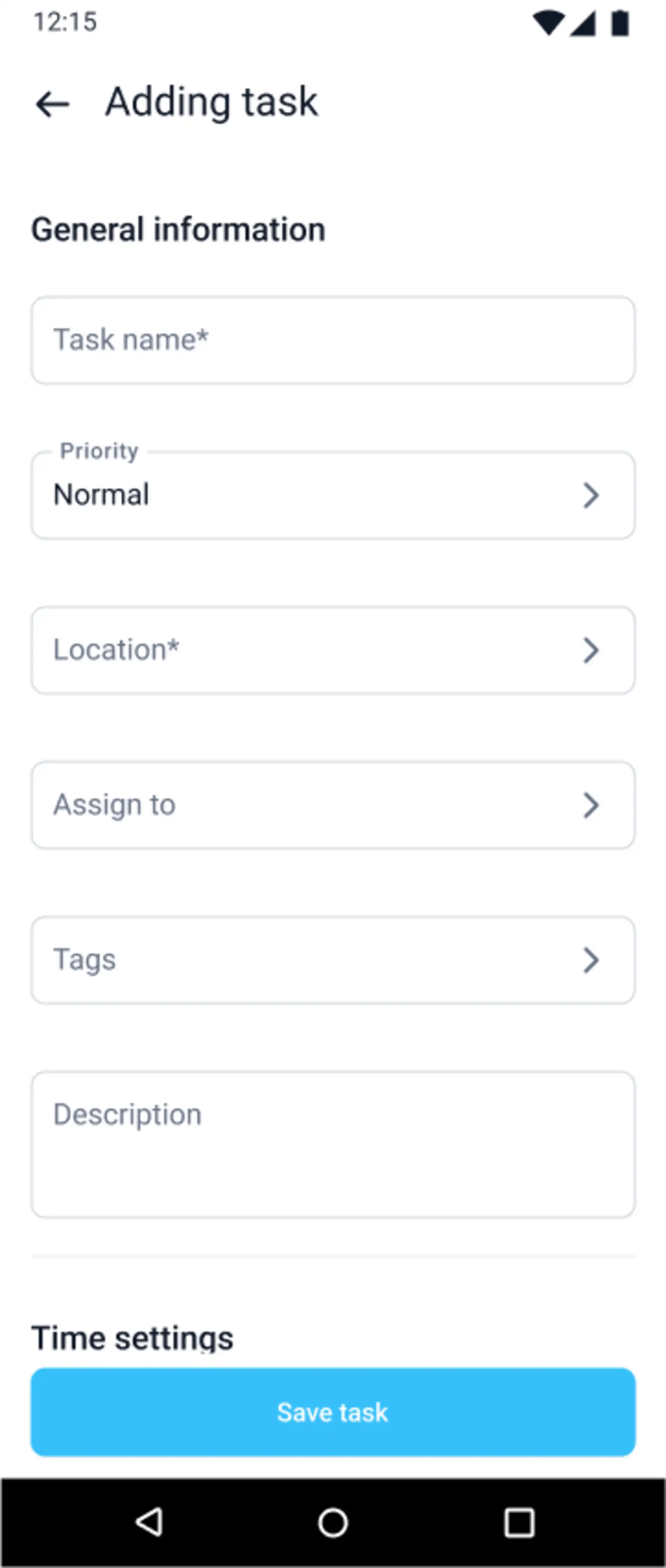Viewport: 666px width, 1568px height.
Task: Tap the clock showing 12:15
Action: 65,22
